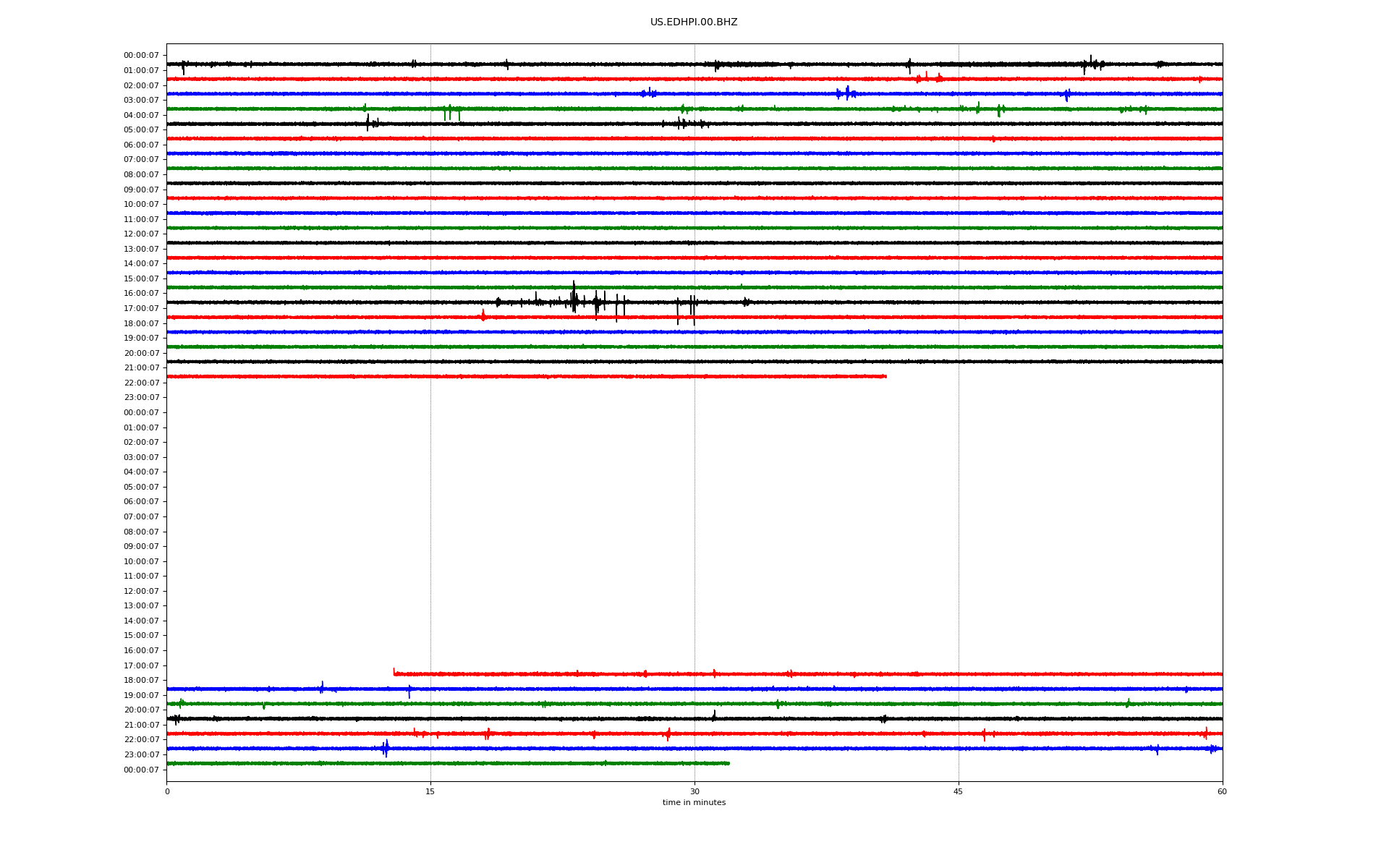Click the plot title US.EDHPI.00.BHZ

[694, 22]
